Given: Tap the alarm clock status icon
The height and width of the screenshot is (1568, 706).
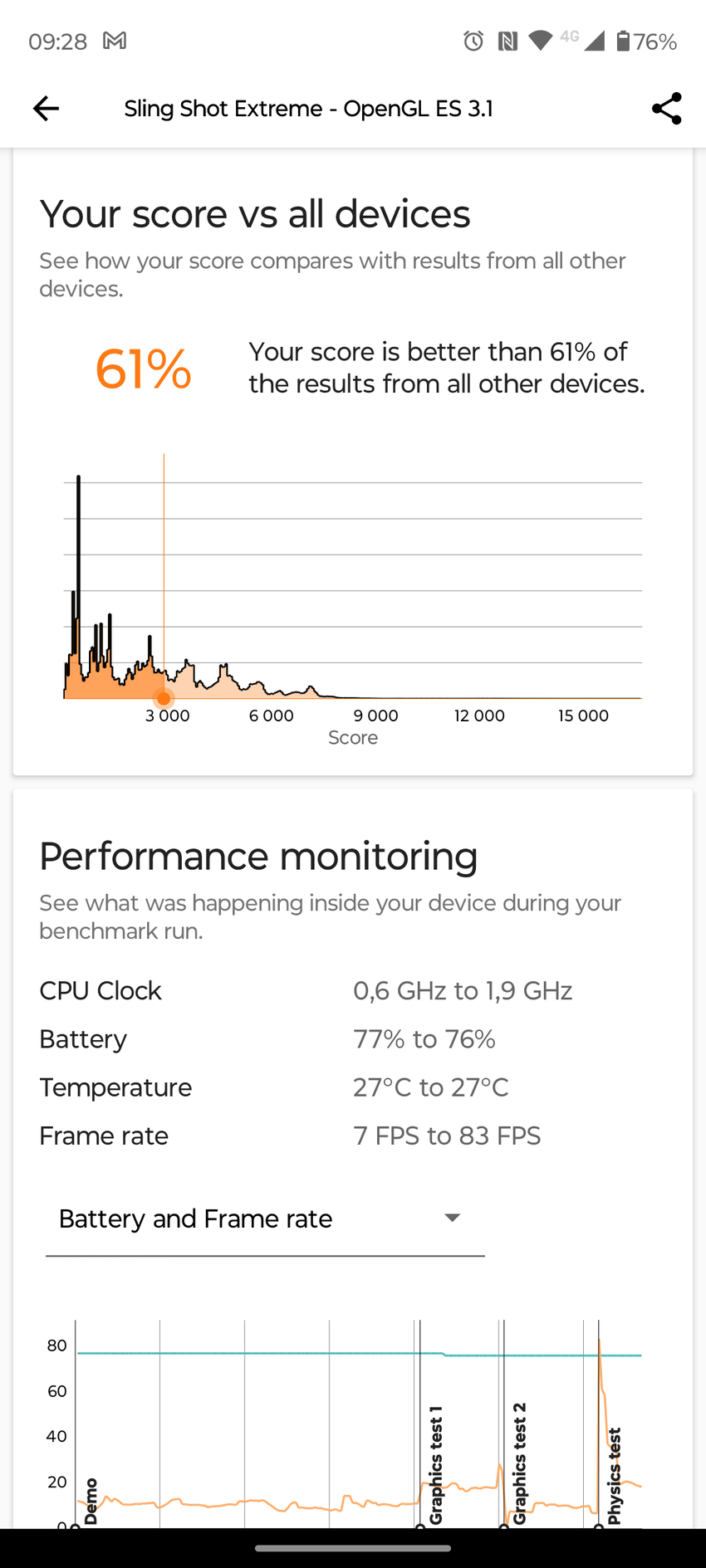Looking at the screenshot, I should tap(473, 41).
